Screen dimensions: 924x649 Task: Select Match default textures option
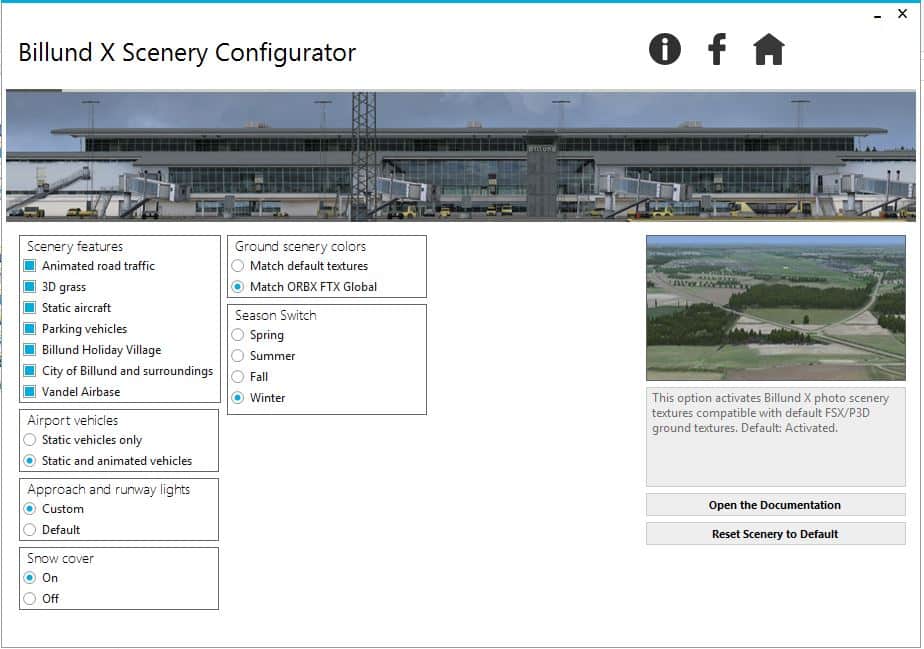coord(238,266)
